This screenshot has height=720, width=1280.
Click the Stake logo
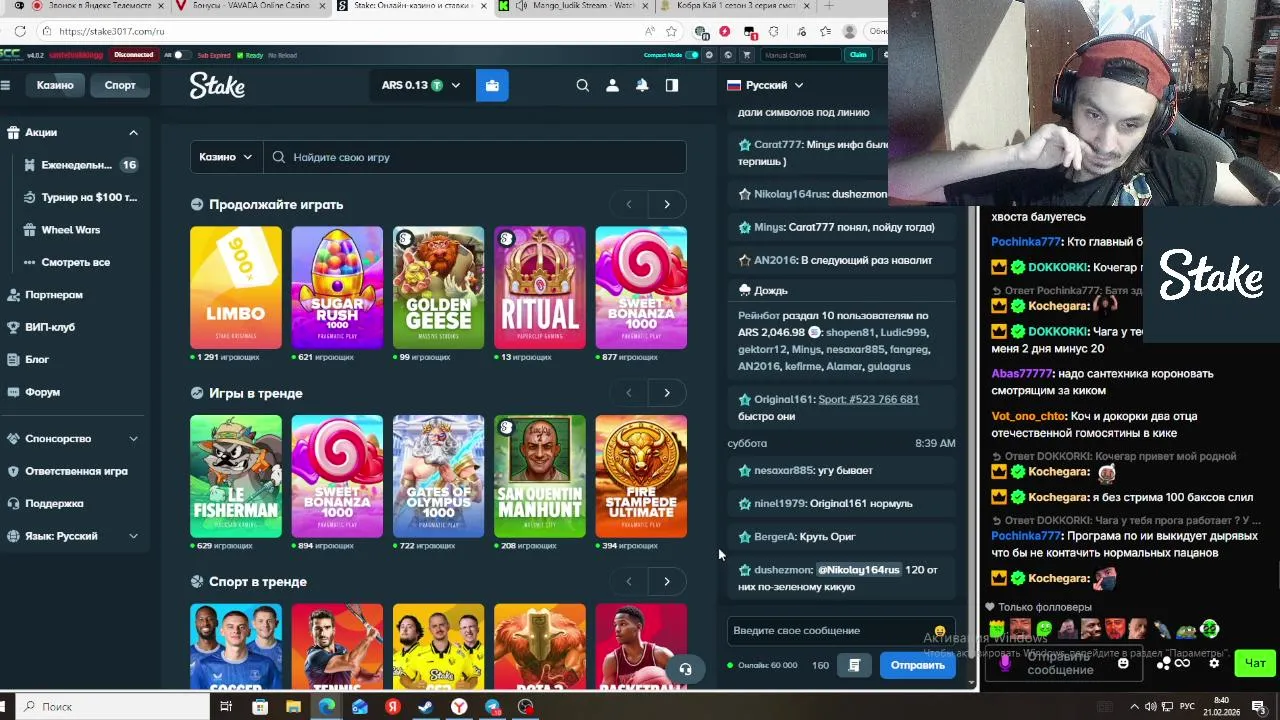point(217,86)
